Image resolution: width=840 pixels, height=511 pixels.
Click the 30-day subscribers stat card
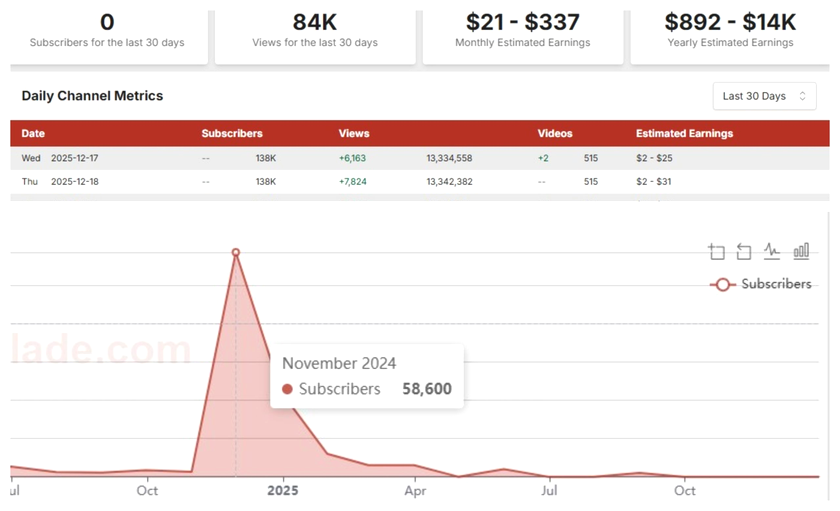click(108, 32)
